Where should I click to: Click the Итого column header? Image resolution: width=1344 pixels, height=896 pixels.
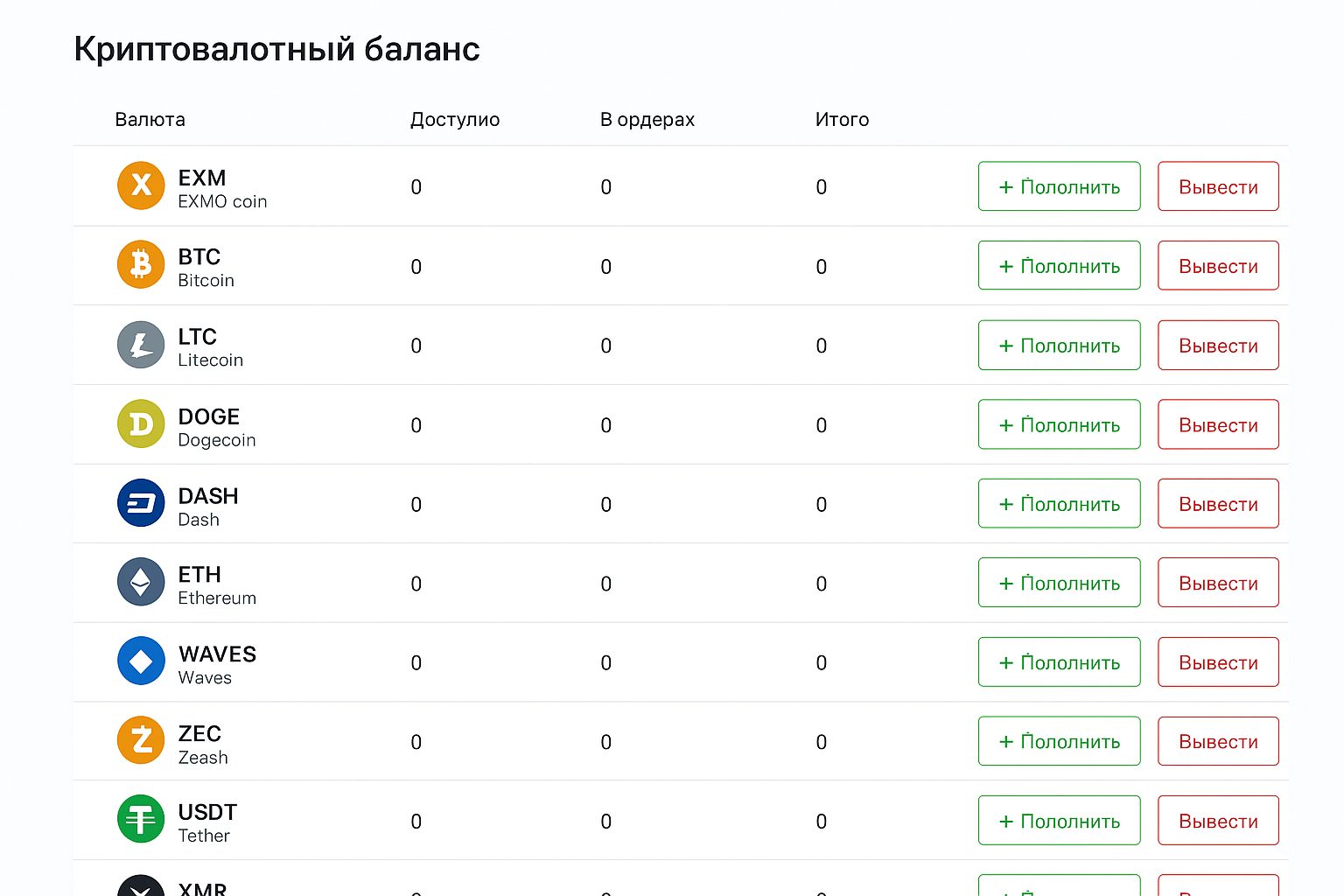pyautogui.click(x=842, y=119)
